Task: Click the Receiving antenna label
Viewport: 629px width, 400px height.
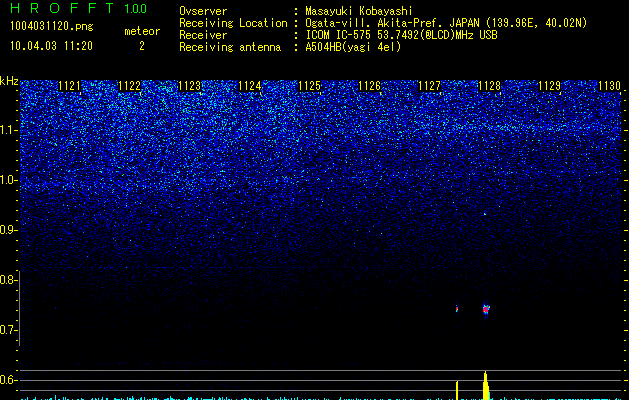Action: pos(230,47)
